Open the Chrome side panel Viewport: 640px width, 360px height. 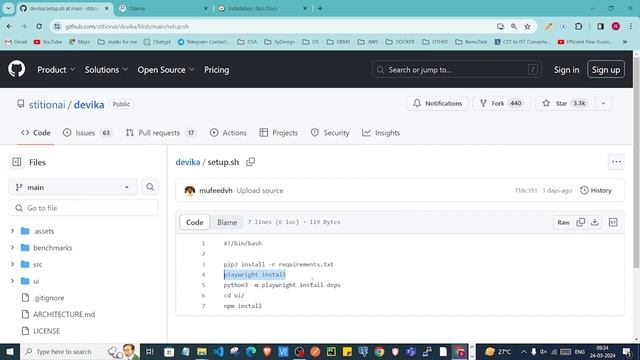click(x=600, y=26)
